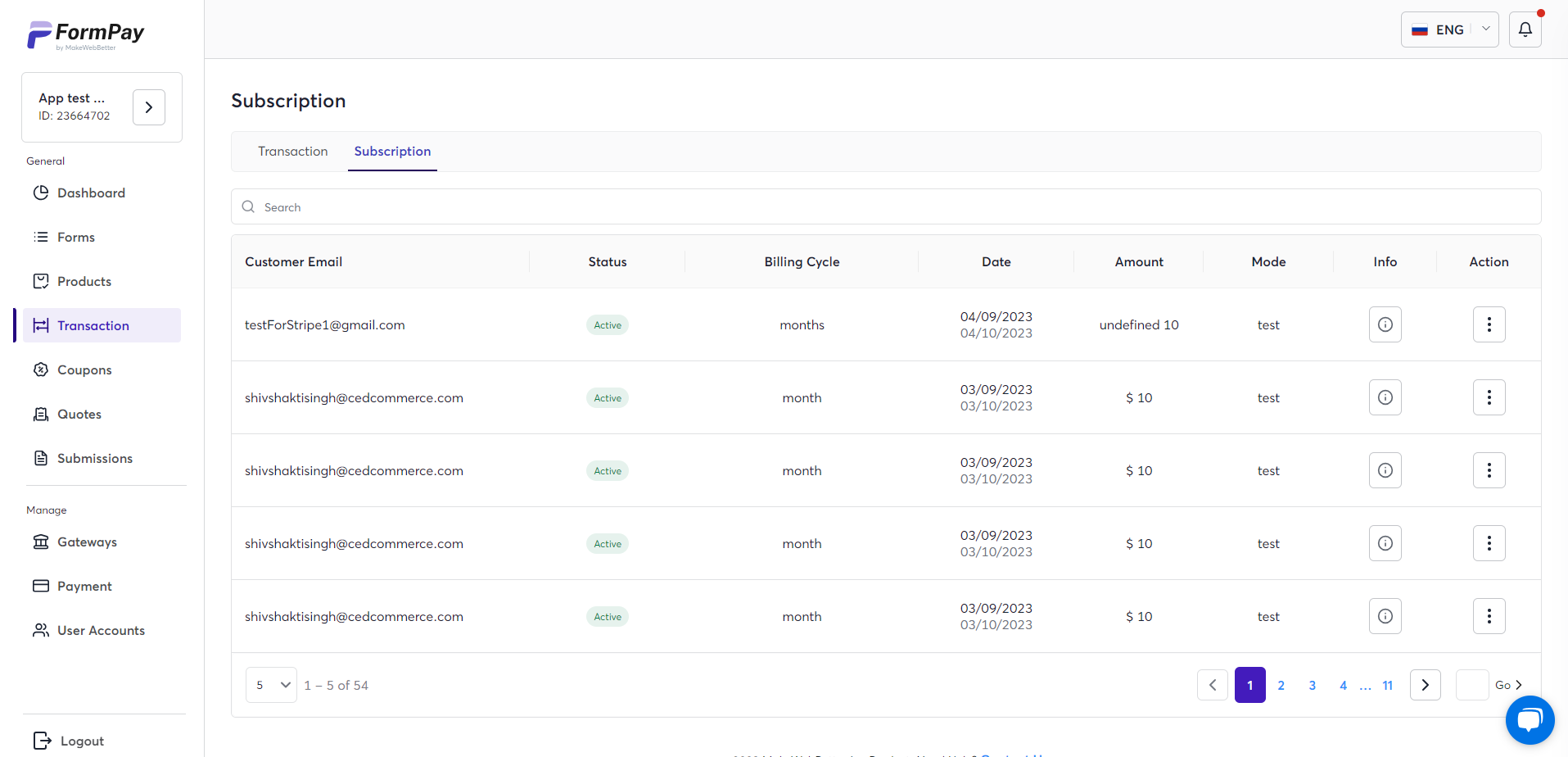This screenshot has width=1568, height=757.
Task: Switch to the Transaction tab
Action: [x=292, y=152]
